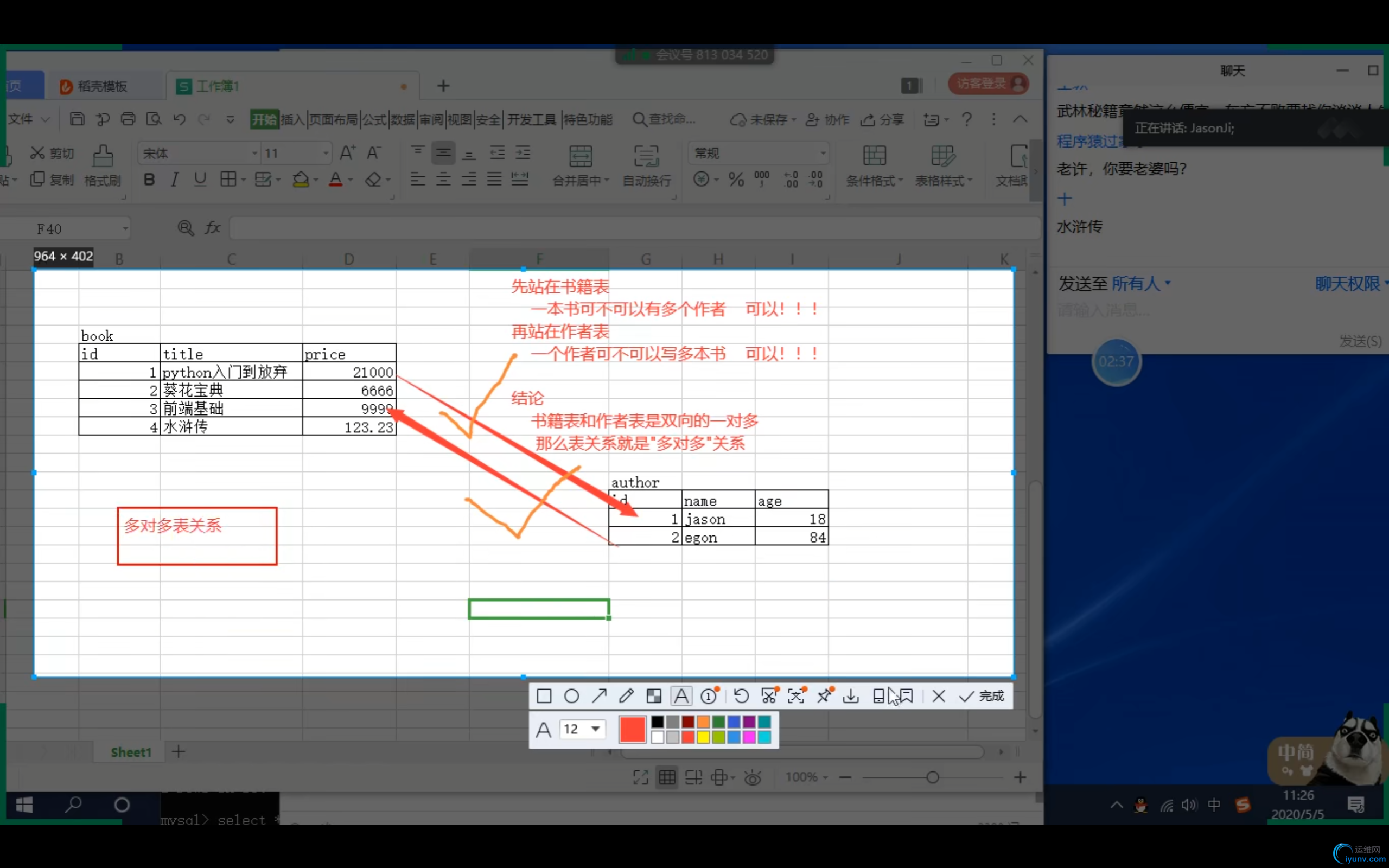
Task: Choose the arrow drawing tool
Action: pos(598,697)
